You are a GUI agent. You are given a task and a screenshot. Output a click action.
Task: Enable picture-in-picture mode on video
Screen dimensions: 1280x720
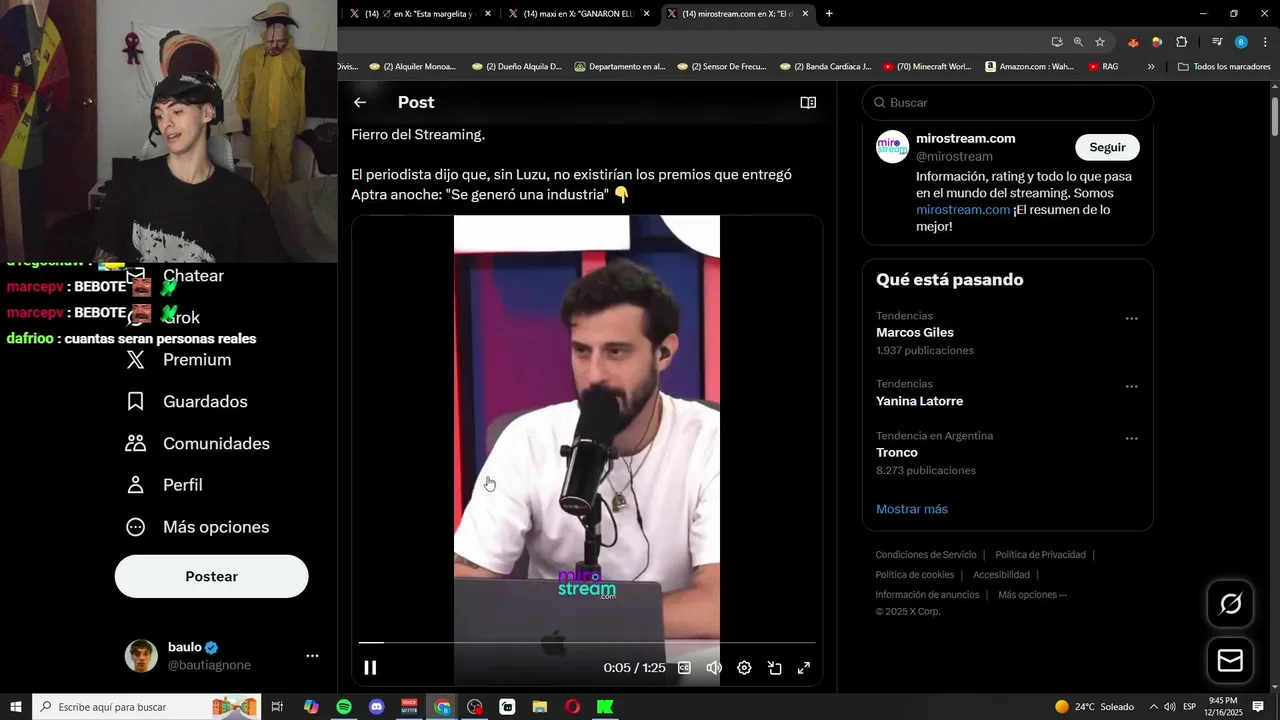[x=774, y=668]
